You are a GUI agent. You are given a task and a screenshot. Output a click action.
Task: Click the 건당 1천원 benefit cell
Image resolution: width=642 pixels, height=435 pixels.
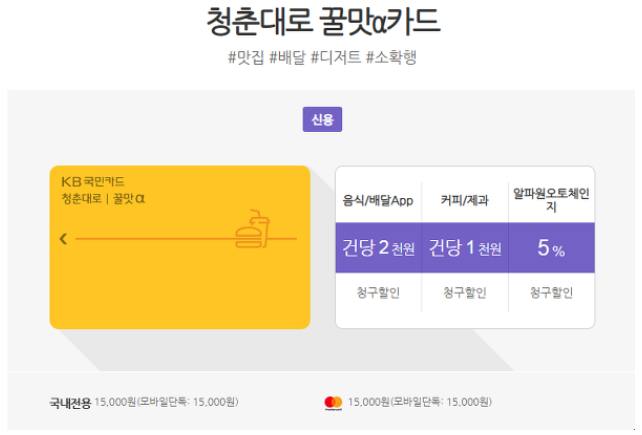[465, 248]
